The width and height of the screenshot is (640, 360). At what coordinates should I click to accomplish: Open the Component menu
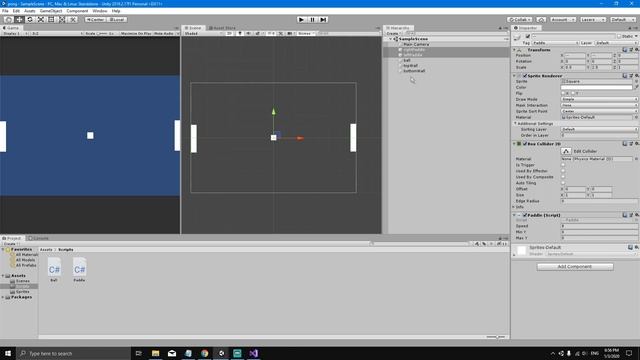pos(77,11)
